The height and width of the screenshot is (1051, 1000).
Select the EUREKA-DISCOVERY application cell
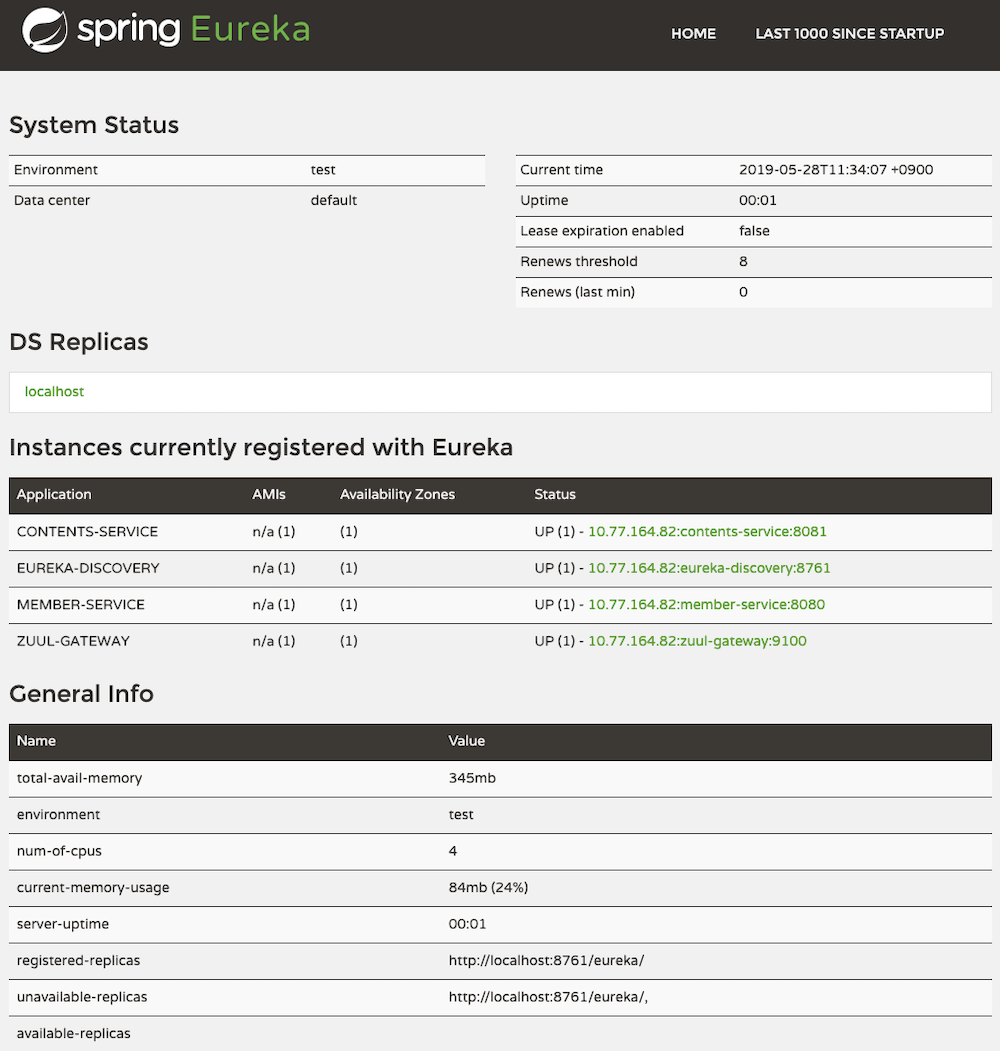(88, 568)
